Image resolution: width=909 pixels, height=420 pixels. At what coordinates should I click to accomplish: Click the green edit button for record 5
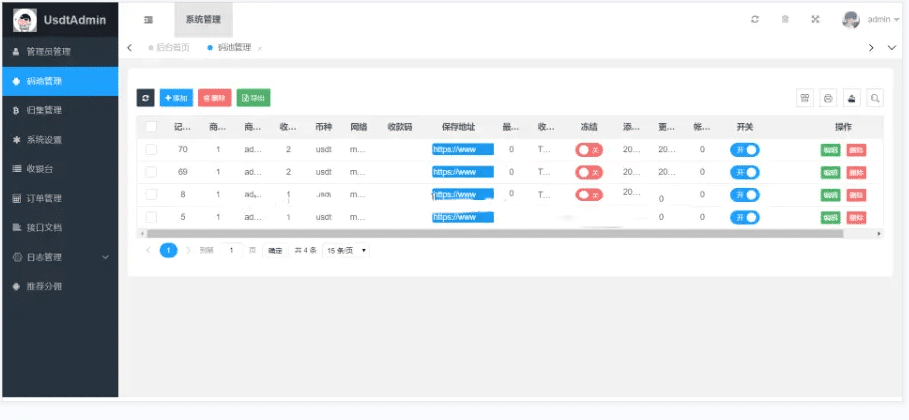click(x=830, y=218)
